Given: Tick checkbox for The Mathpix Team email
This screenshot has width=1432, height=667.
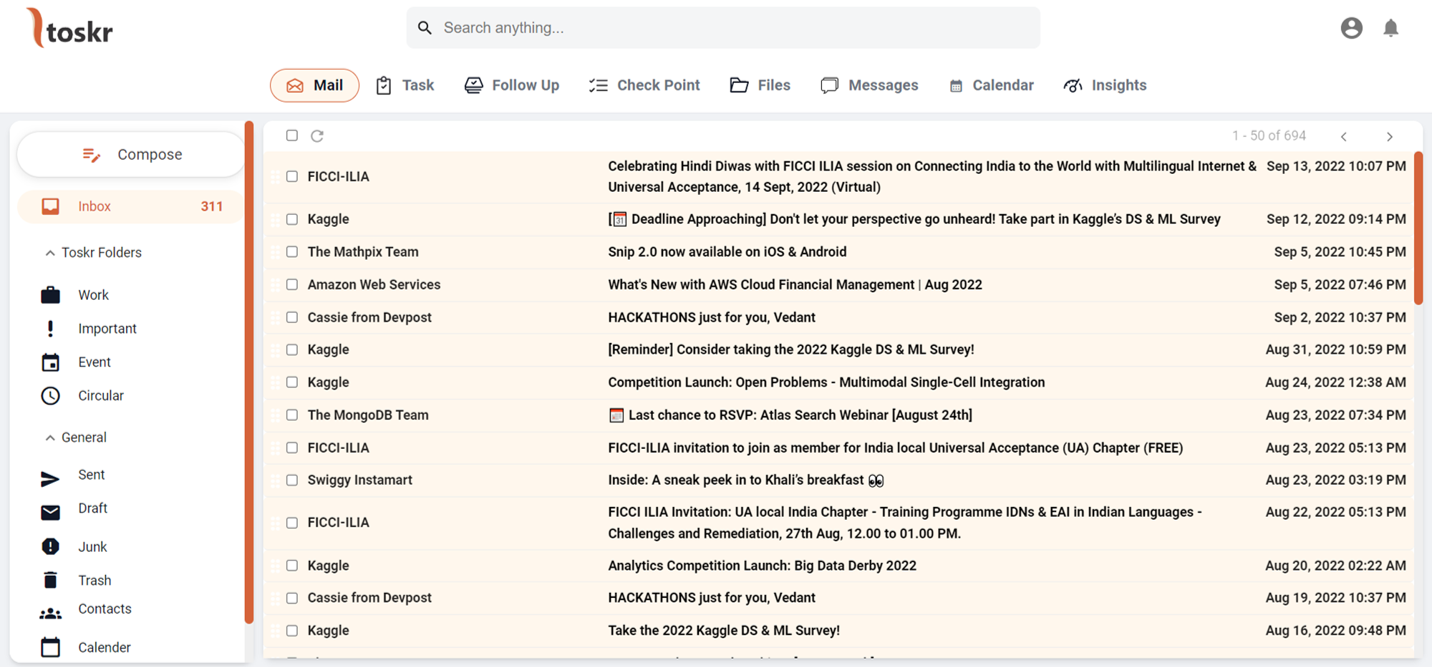Looking at the screenshot, I should pos(292,252).
